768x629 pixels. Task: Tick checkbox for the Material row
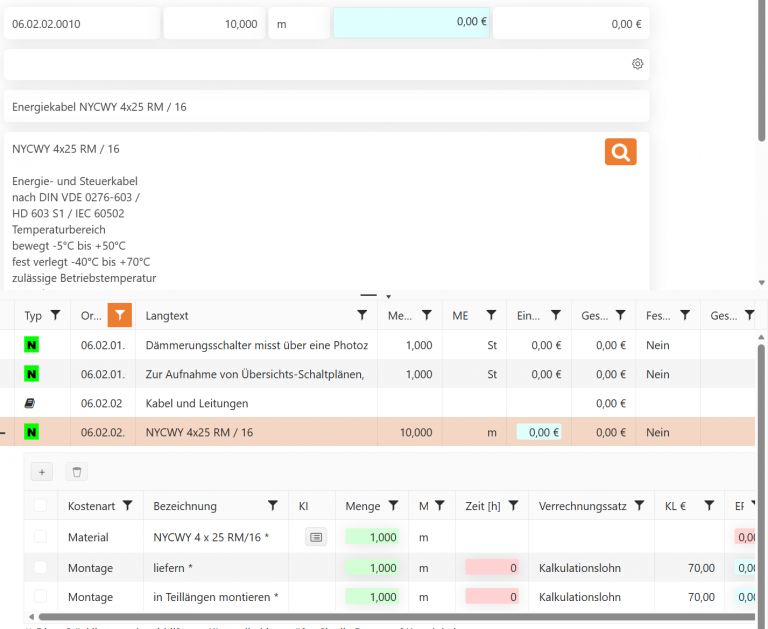click(40, 537)
